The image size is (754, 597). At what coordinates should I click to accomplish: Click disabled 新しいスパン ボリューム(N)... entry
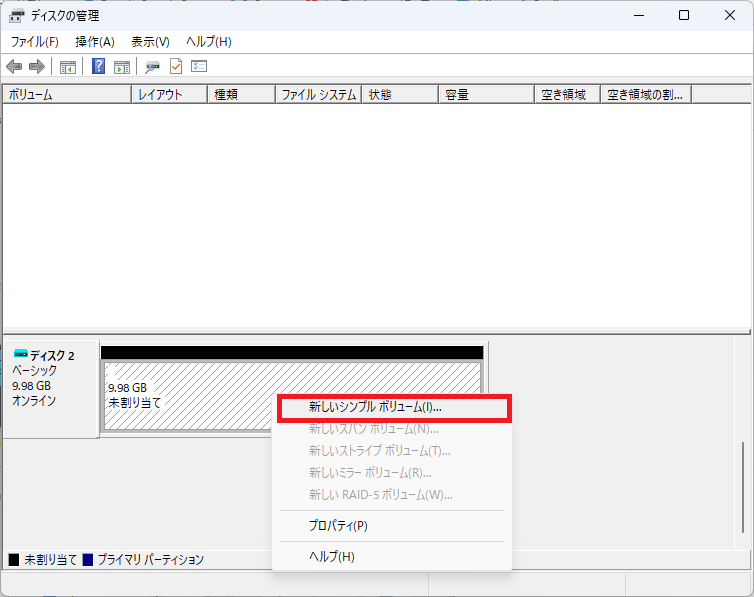[392, 429]
